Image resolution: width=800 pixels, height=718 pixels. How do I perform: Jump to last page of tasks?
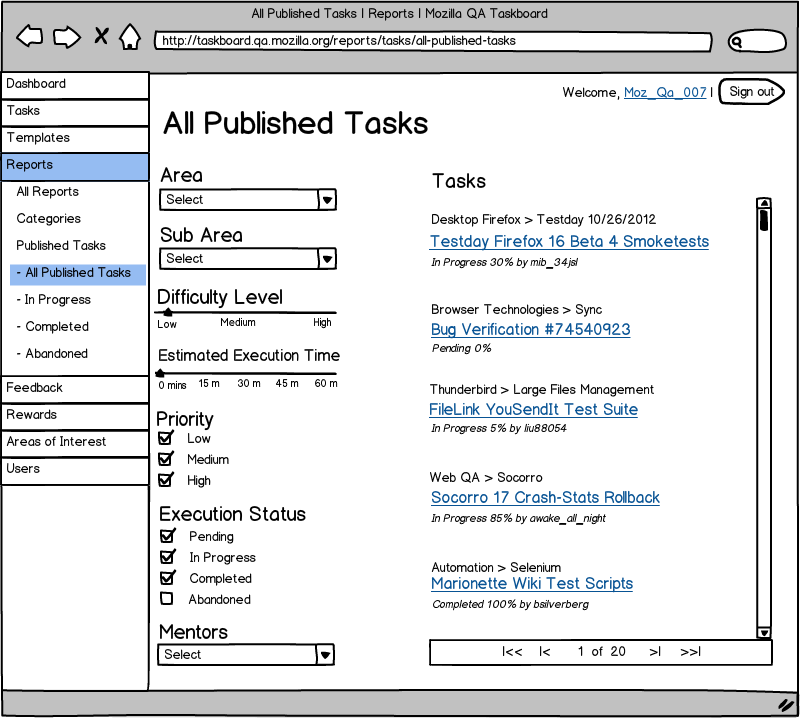[x=691, y=652]
